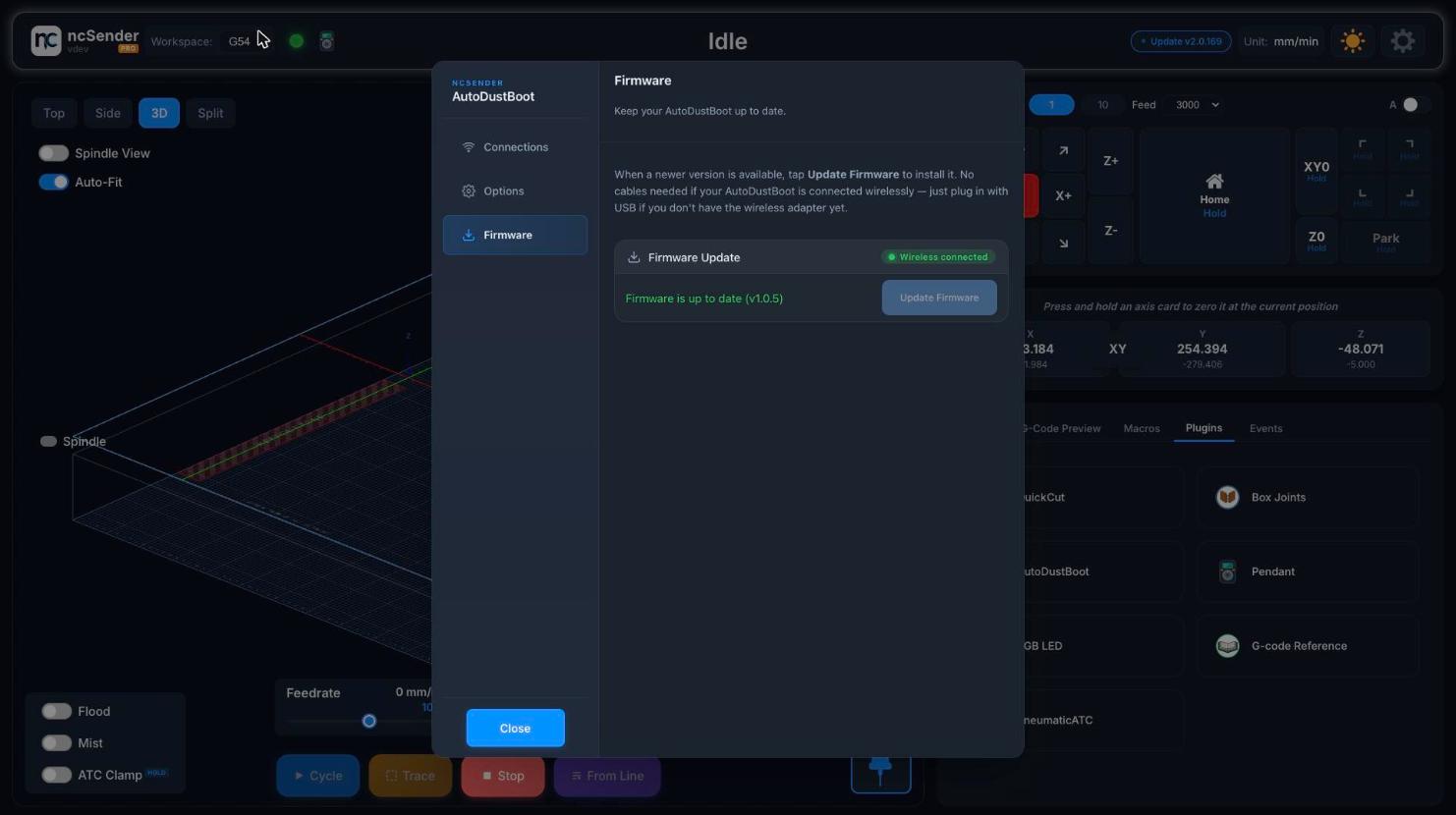The image size is (1456, 815).
Task: Jog with the Z+ button
Action: 1110,161
